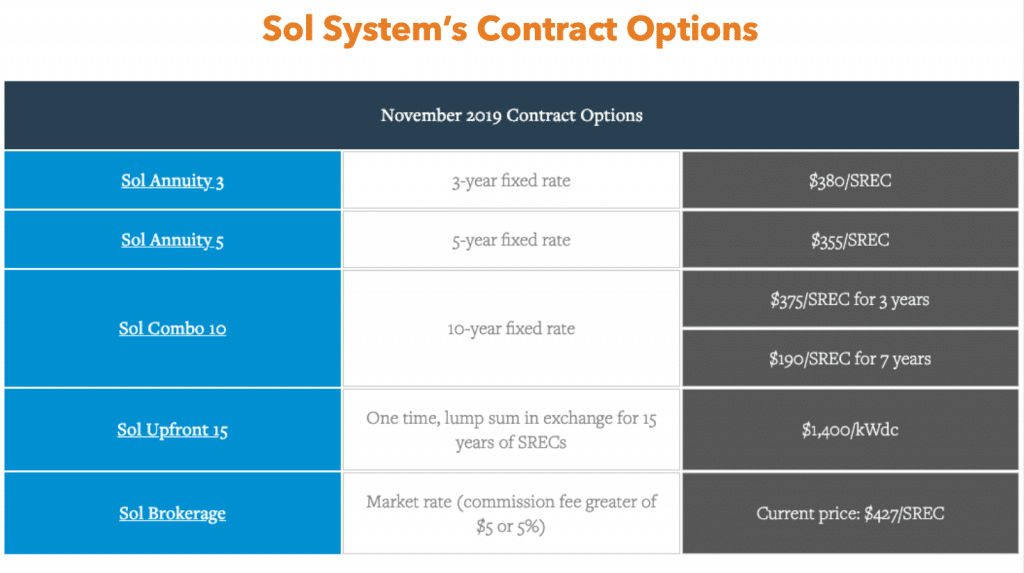Click the $190/SREC for 7 years cell

[x=850, y=358]
